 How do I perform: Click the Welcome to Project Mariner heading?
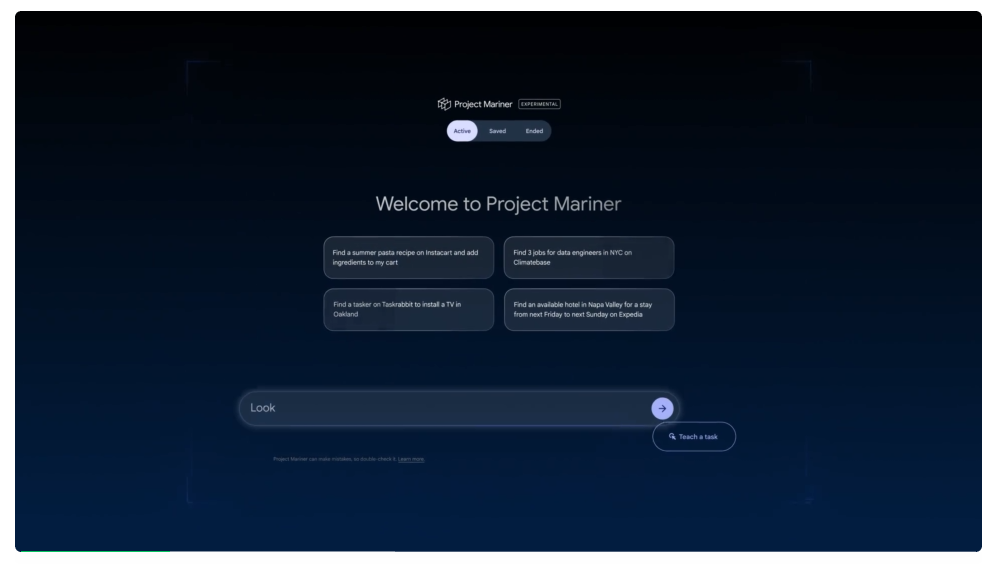tap(498, 204)
